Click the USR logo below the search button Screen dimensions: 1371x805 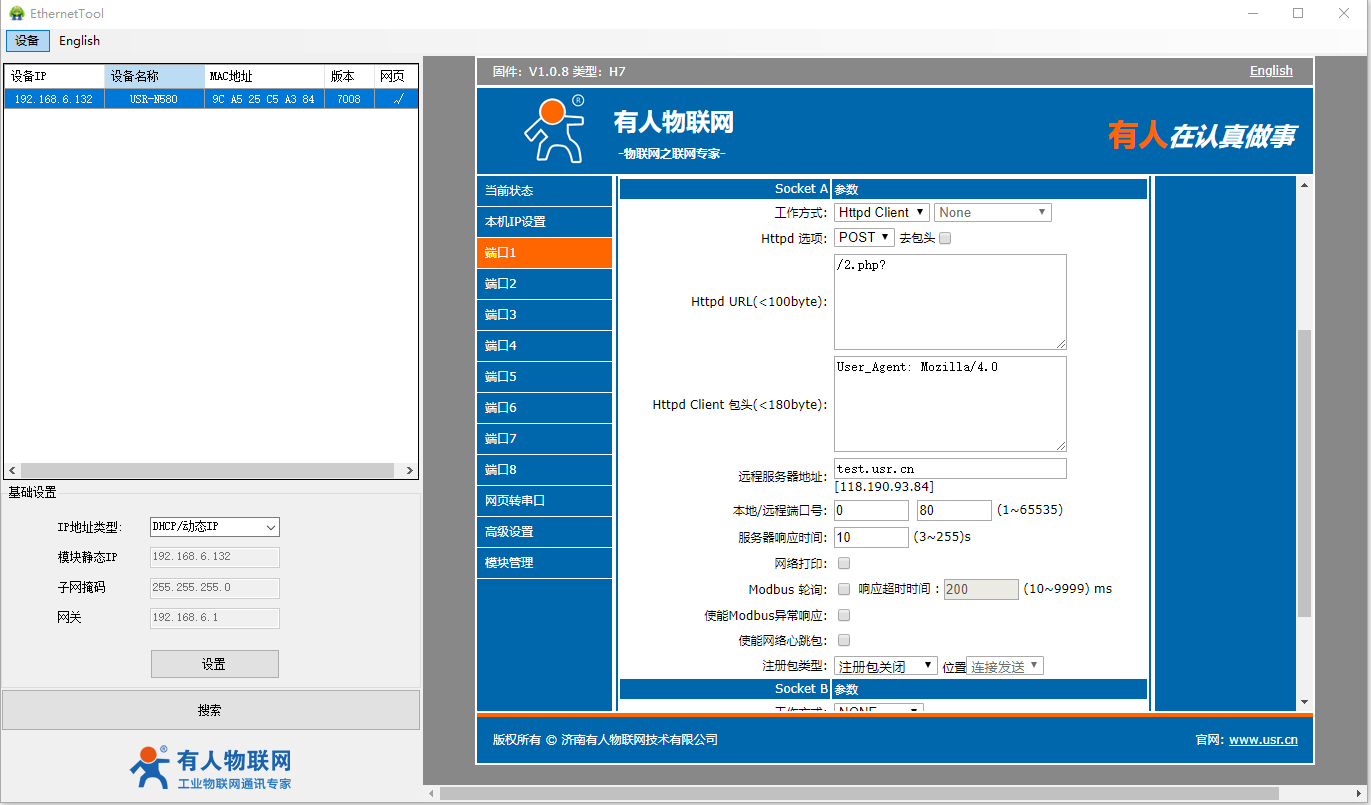coord(210,767)
